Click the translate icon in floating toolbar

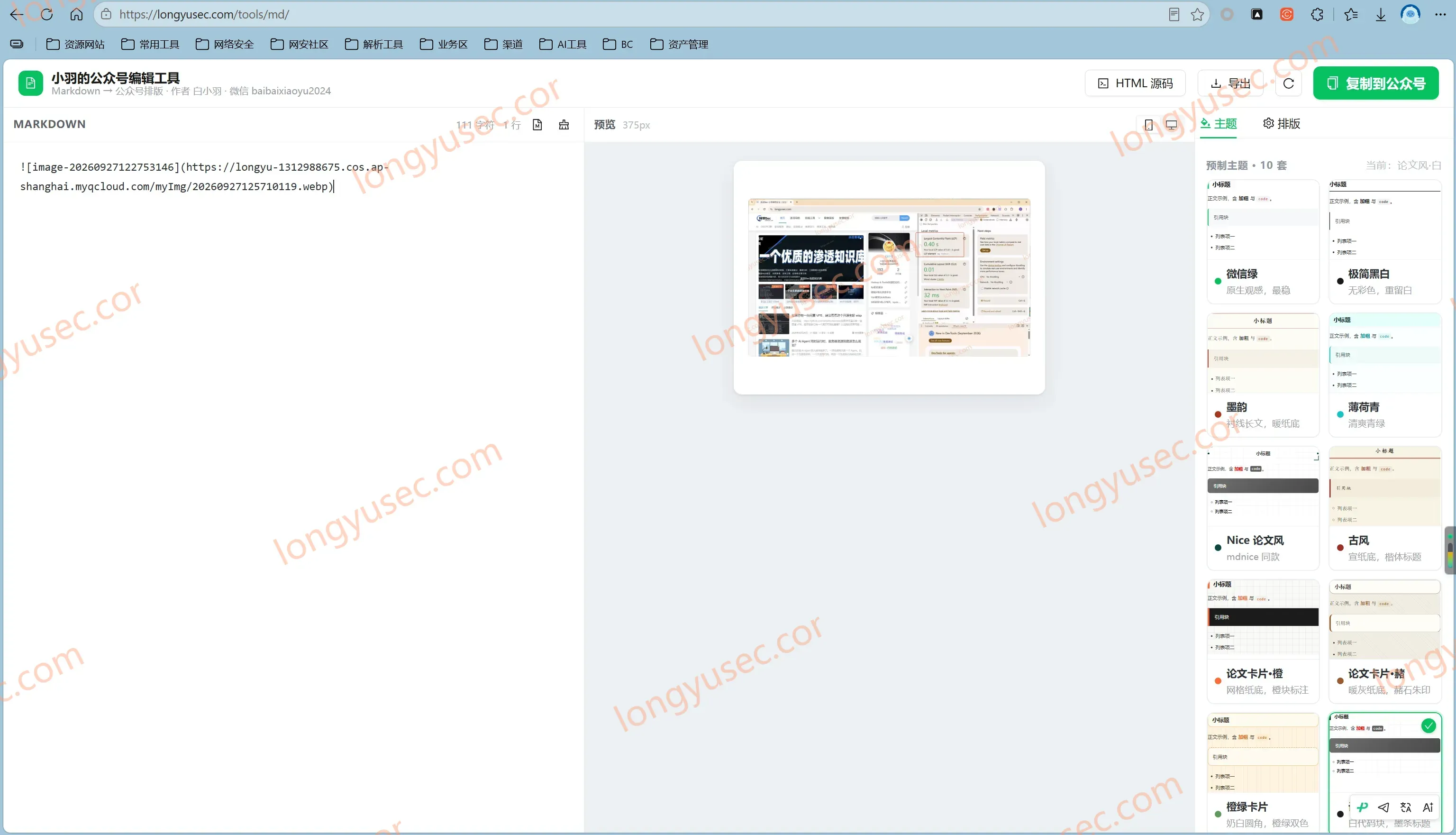(x=1406, y=807)
